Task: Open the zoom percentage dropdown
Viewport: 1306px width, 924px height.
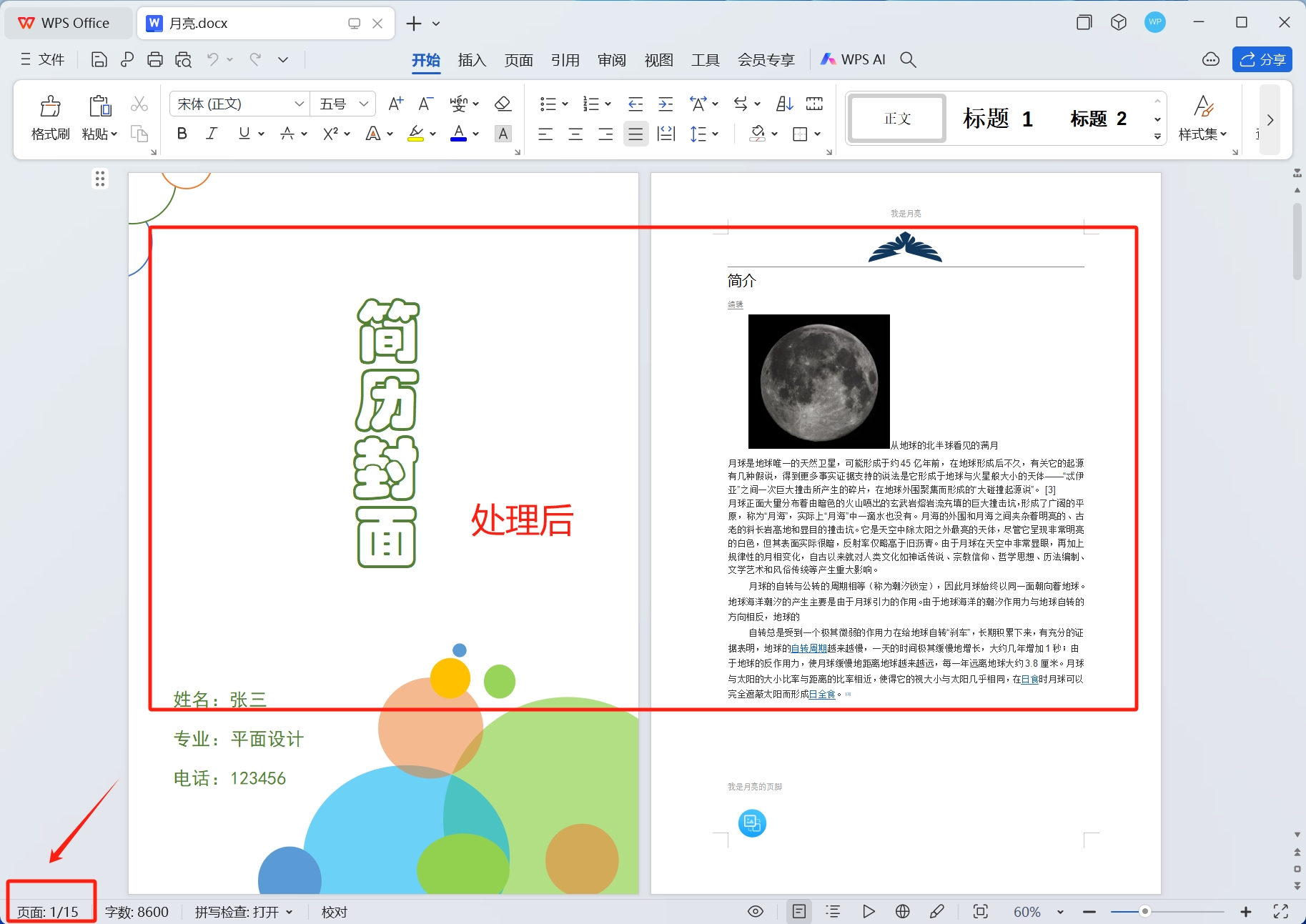Action: coord(1061,912)
